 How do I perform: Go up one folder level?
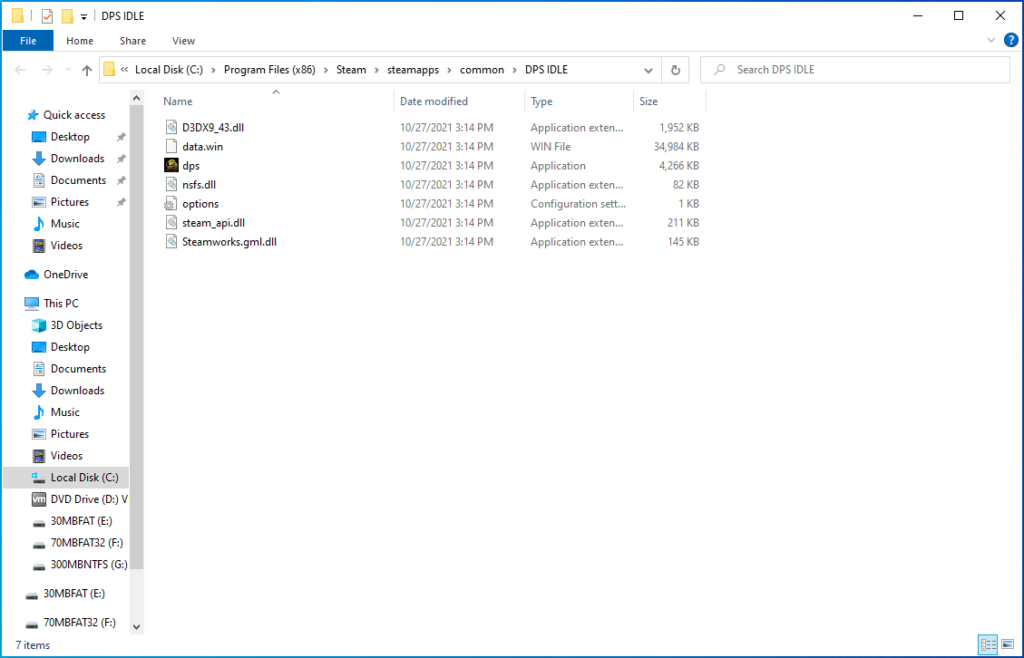click(x=86, y=69)
